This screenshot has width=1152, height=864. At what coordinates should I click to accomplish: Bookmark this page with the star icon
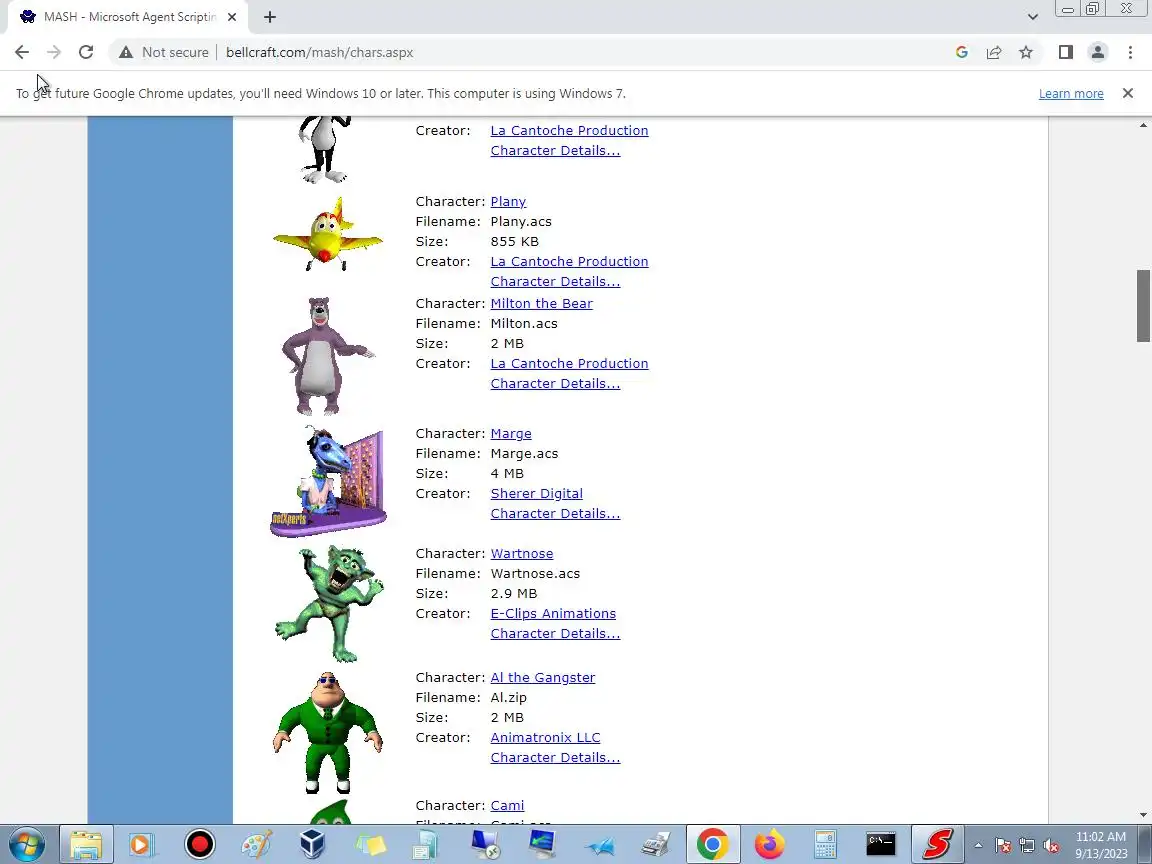point(1026,52)
